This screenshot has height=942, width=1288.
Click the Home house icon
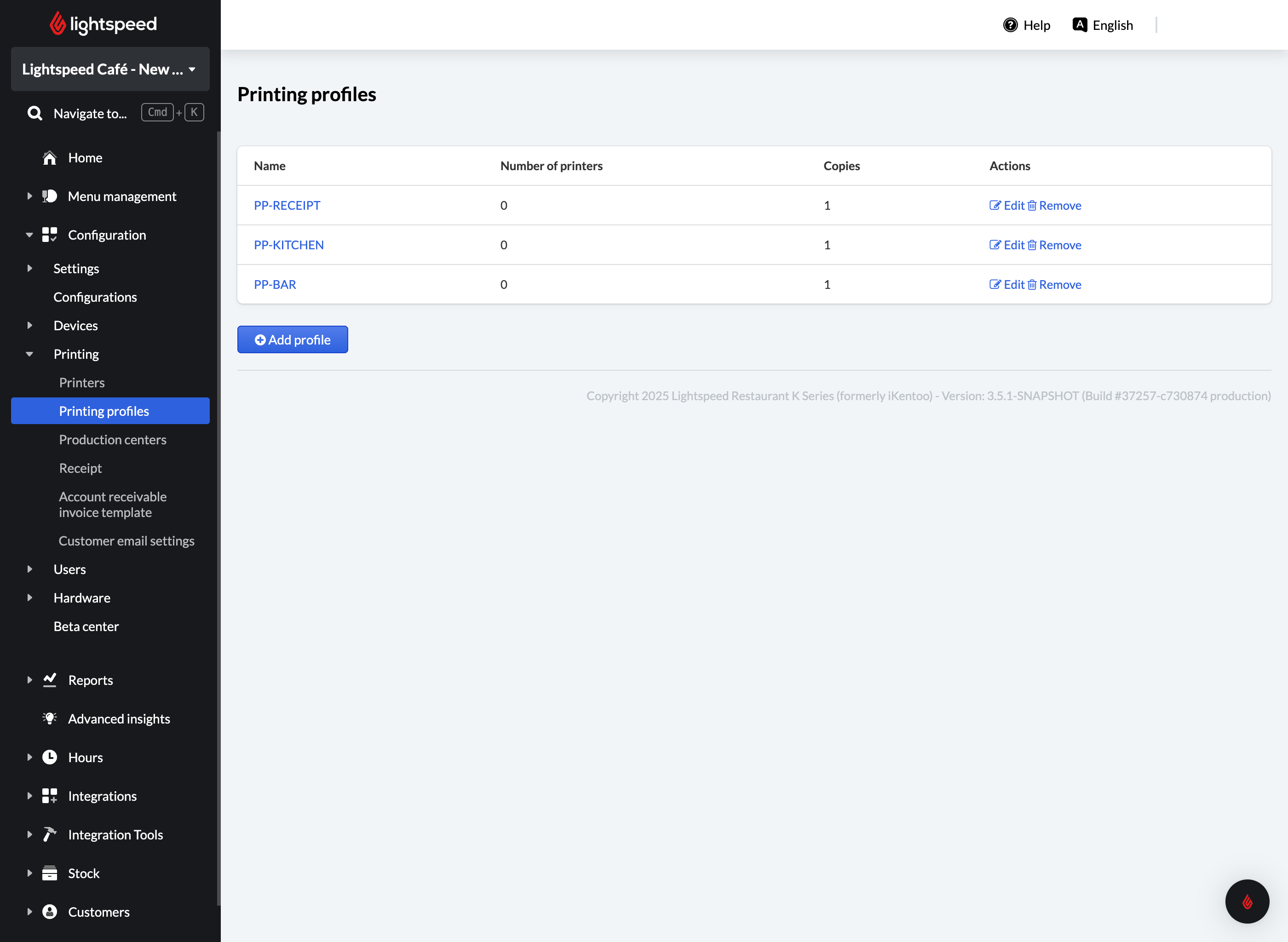point(50,158)
